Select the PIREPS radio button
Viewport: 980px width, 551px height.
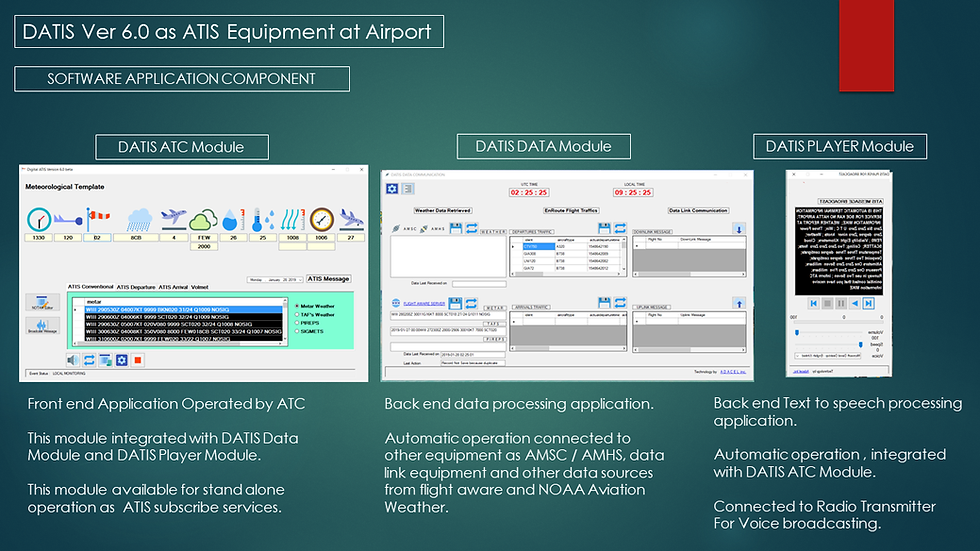coord(297,323)
